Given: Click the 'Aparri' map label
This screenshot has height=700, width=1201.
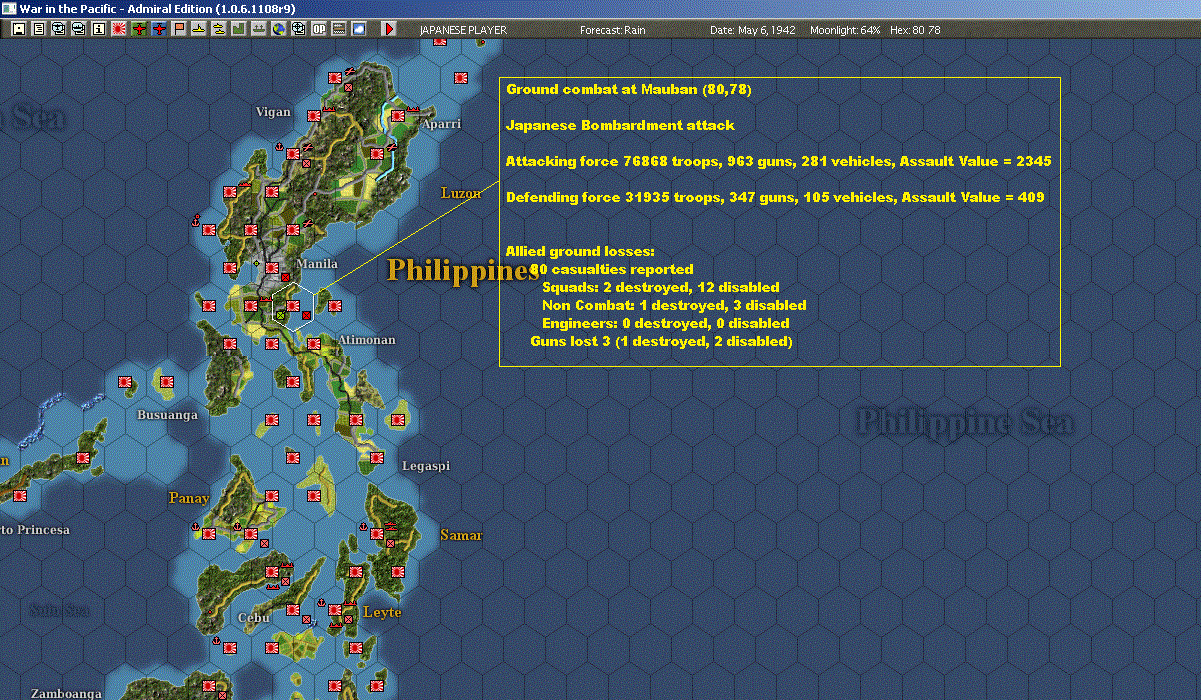Looking at the screenshot, I should pos(441,124).
